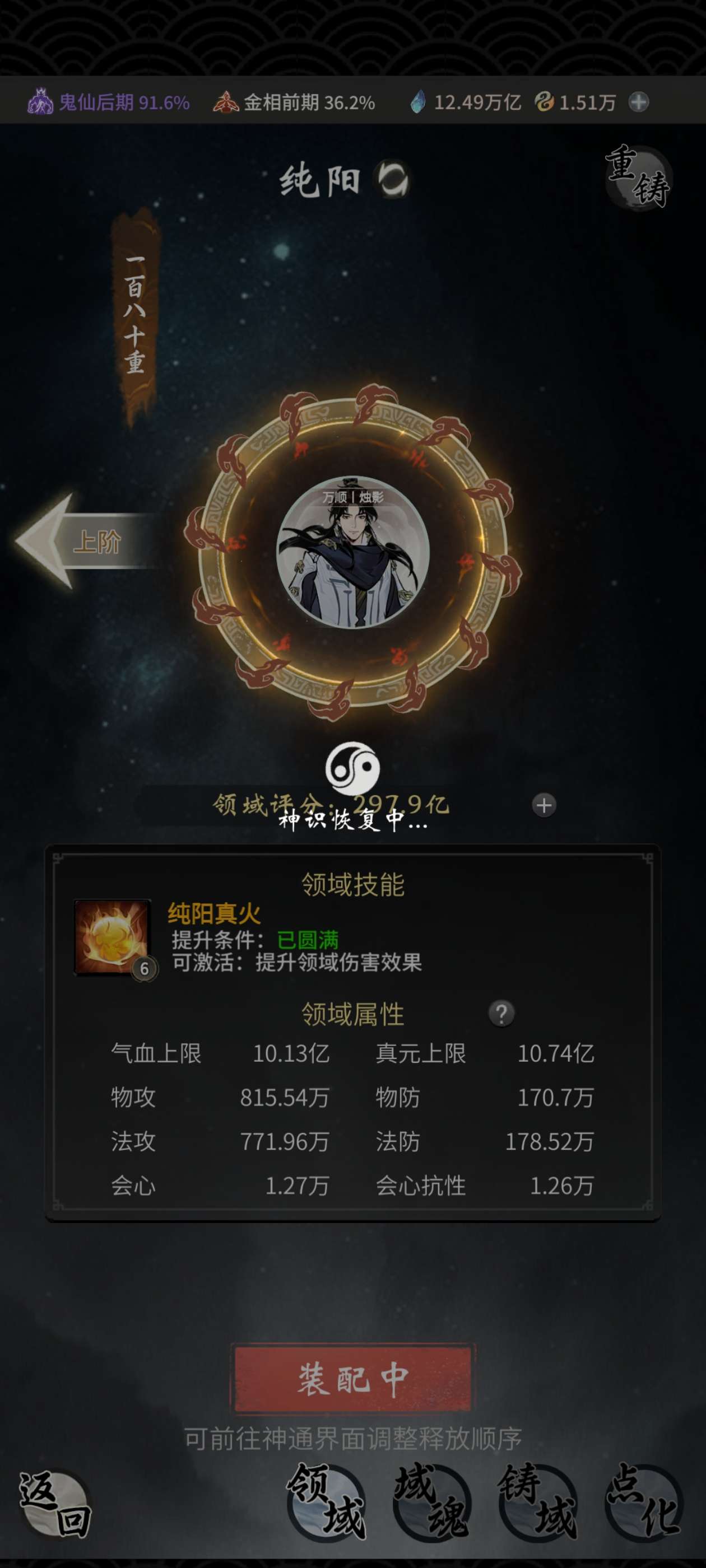Click the question mark next to 领域属性
706x1568 pixels.
coord(501,1014)
